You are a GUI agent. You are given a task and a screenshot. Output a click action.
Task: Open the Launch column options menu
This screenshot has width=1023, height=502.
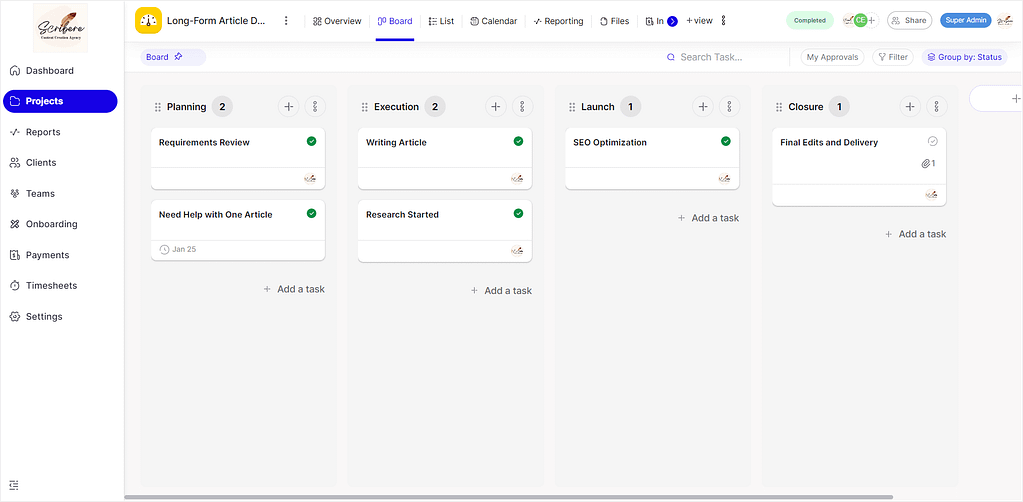(729, 106)
